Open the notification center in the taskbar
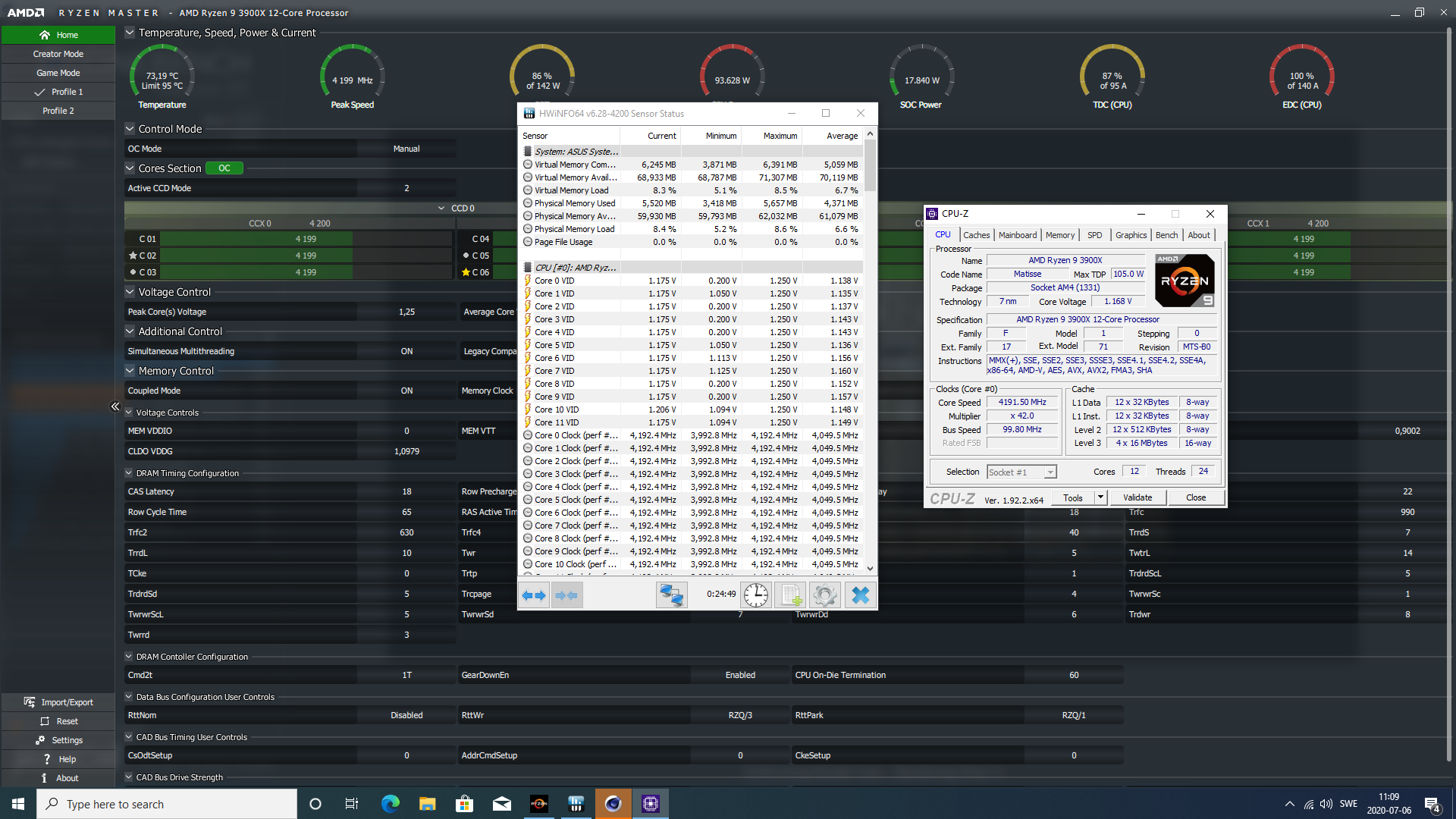Image resolution: width=1456 pixels, height=819 pixels. pos(1432,805)
